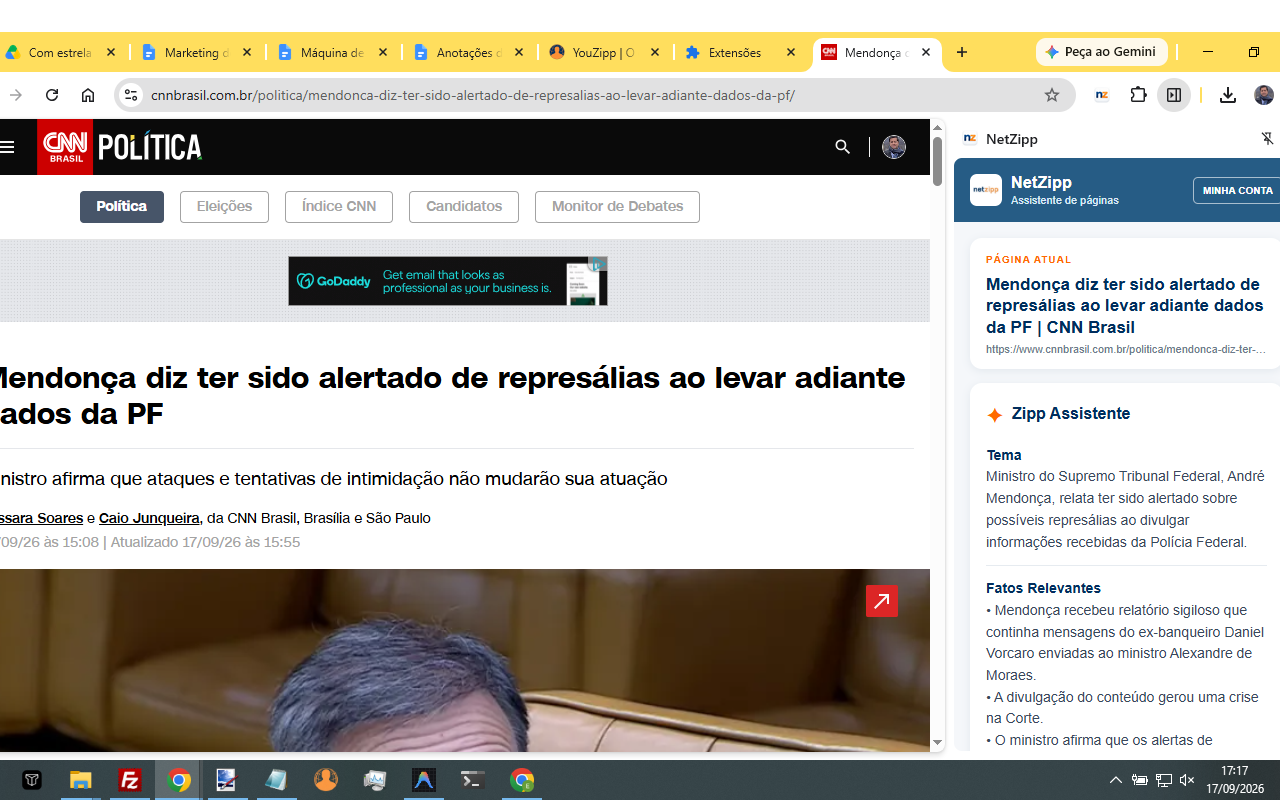Click the muted volume tray icon
The image size is (1280, 800).
1187,780
